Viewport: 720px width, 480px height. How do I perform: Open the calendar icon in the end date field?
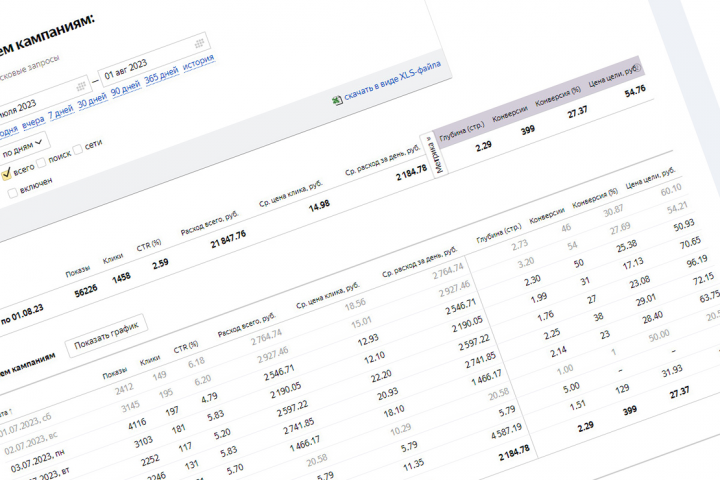(x=199, y=44)
